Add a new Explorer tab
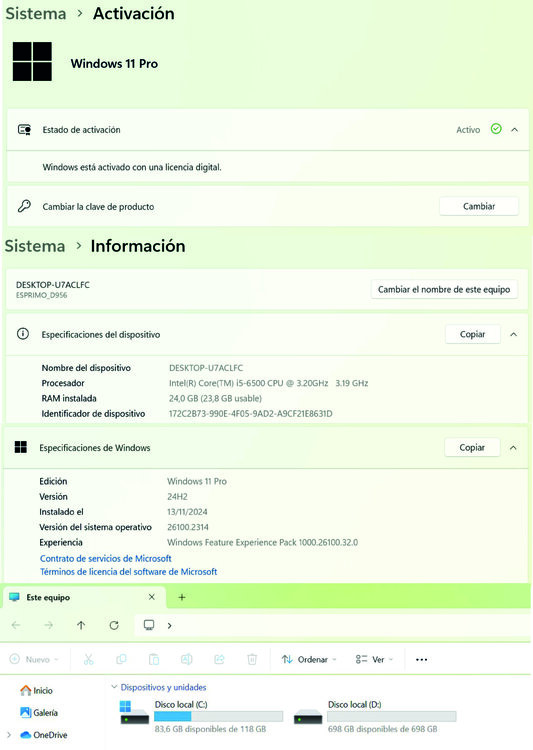Screen dimensions: 533x750 click(x=182, y=597)
